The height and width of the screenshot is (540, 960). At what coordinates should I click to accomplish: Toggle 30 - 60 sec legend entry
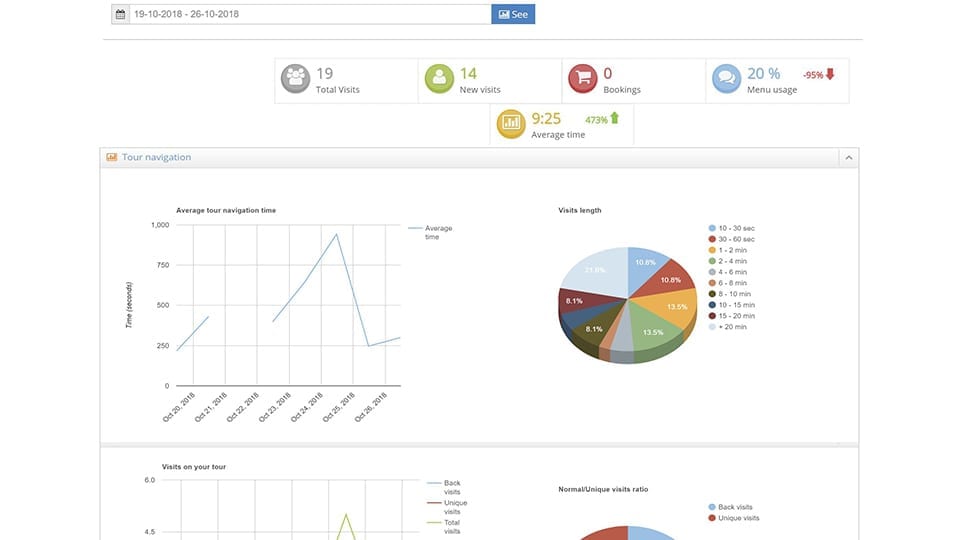[x=732, y=239]
